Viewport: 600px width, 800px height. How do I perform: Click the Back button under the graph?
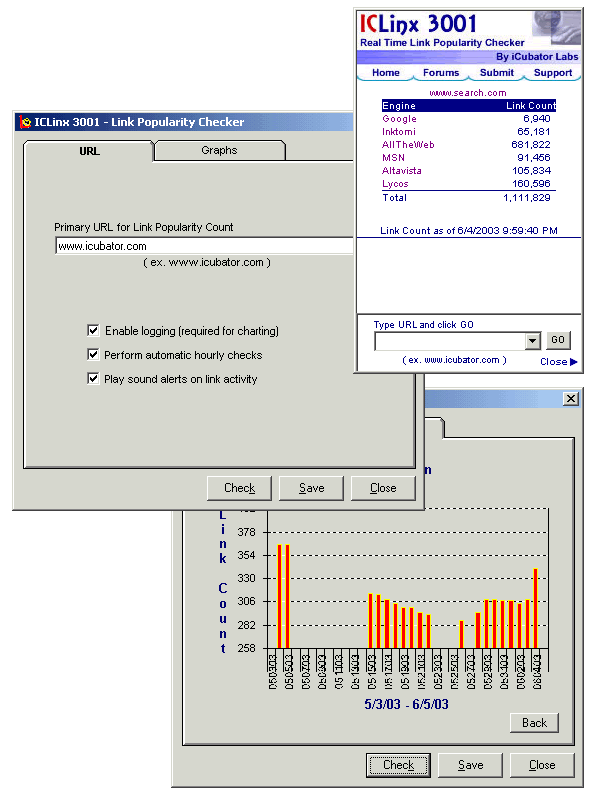[x=534, y=722]
